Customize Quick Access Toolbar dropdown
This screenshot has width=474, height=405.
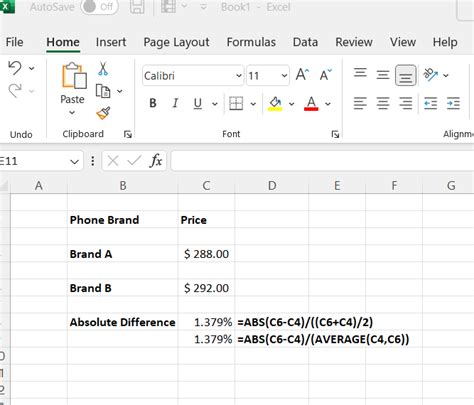[203, 7]
